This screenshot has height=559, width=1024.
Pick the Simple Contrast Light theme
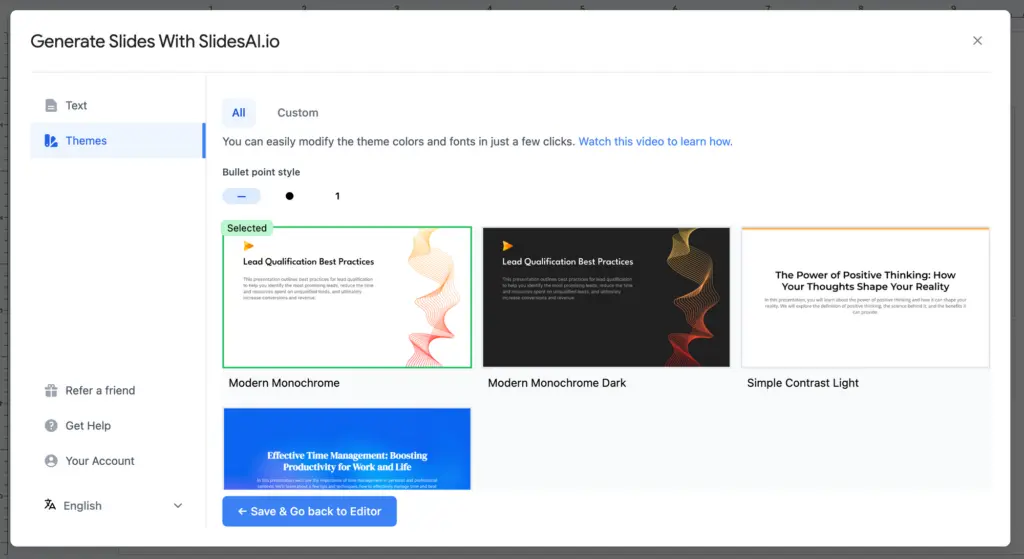[x=865, y=297]
